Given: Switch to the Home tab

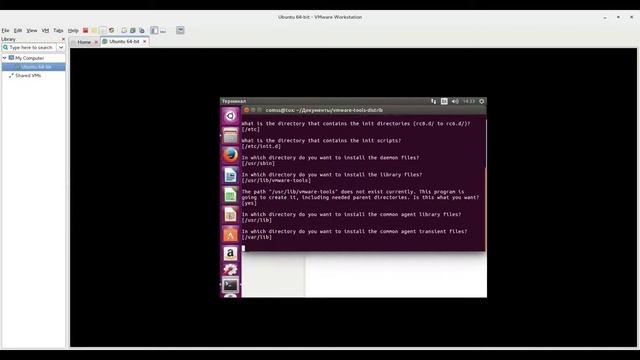Looking at the screenshot, I should pyautogui.click(x=84, y=42).
